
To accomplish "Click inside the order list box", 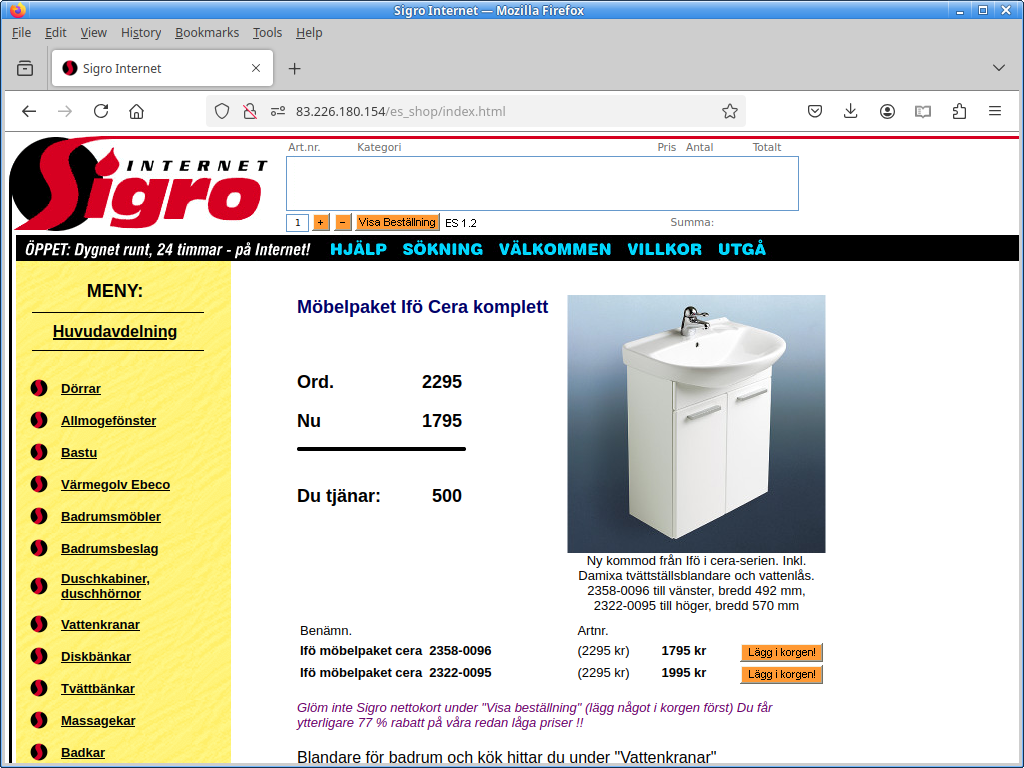I will (x=542, y=184).
